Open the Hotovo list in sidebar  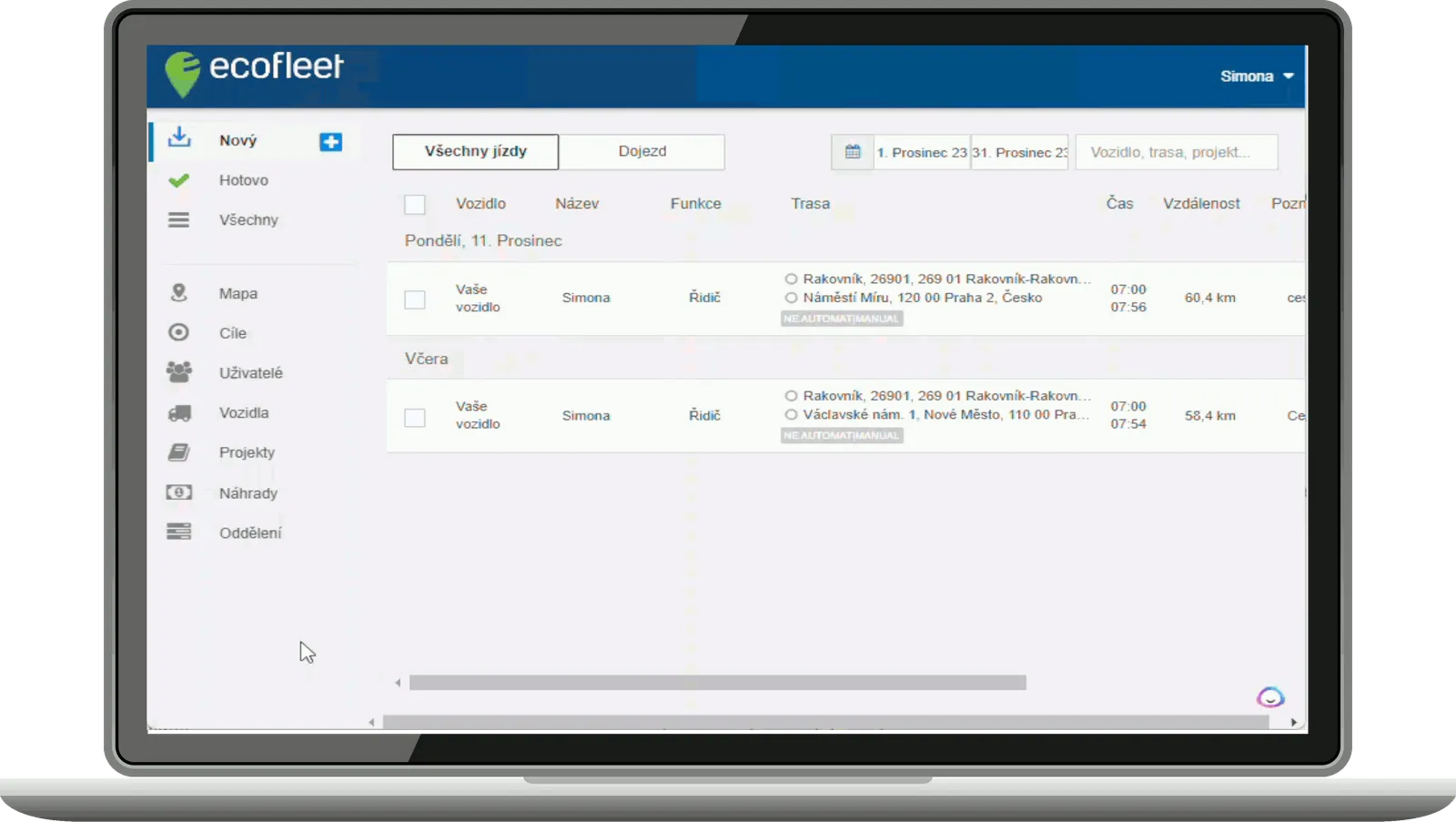[243, 180]
